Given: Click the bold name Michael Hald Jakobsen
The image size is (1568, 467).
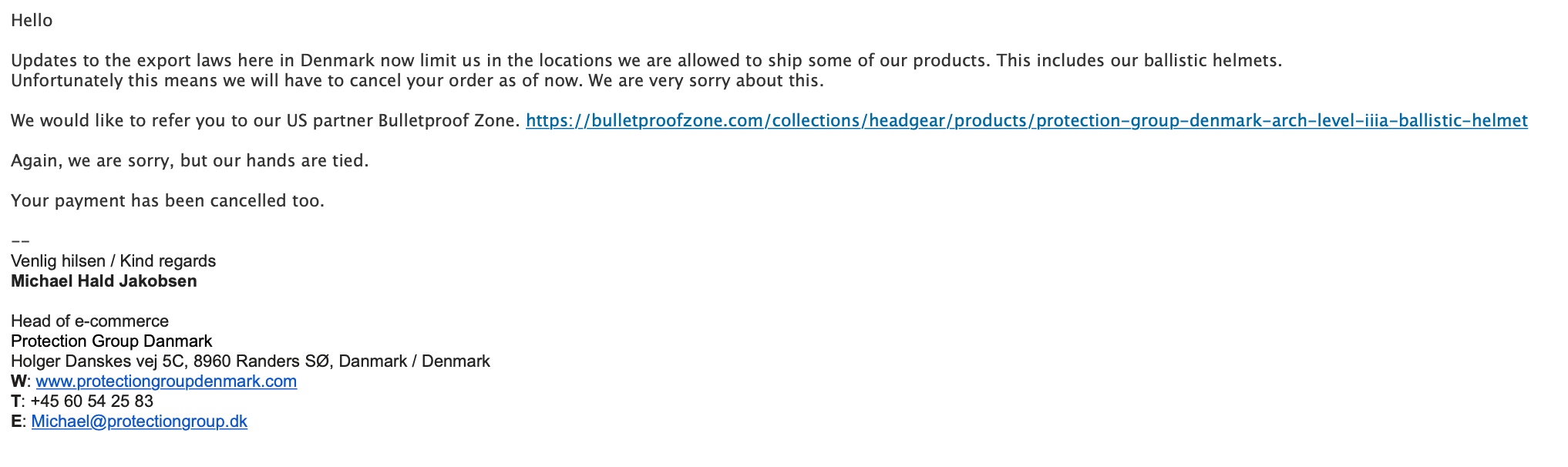Looking at the screenshot, I should tap(104, 281).
